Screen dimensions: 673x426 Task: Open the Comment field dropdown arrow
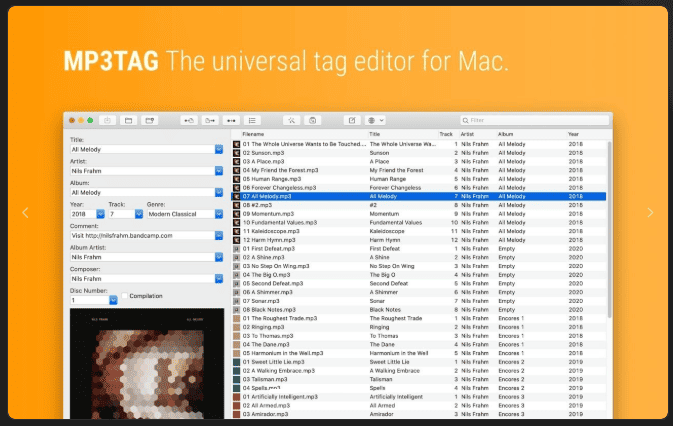point(219,236)
